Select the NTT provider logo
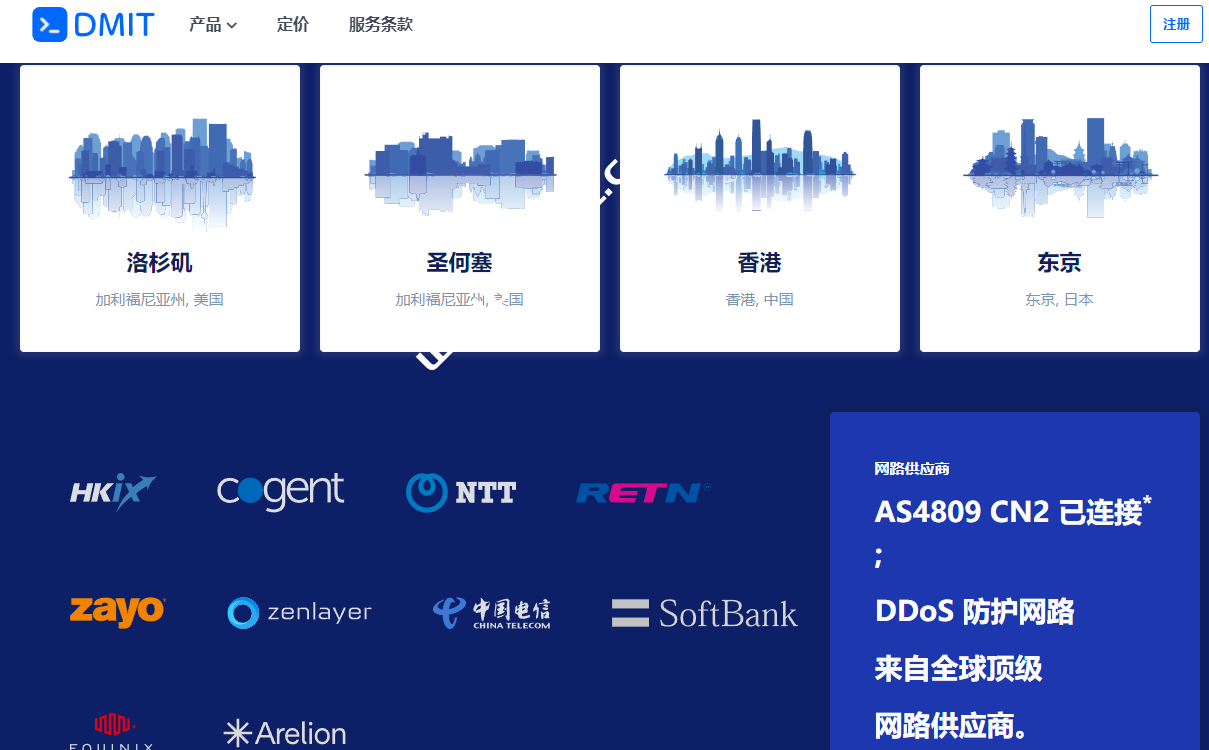 point(460,492)
